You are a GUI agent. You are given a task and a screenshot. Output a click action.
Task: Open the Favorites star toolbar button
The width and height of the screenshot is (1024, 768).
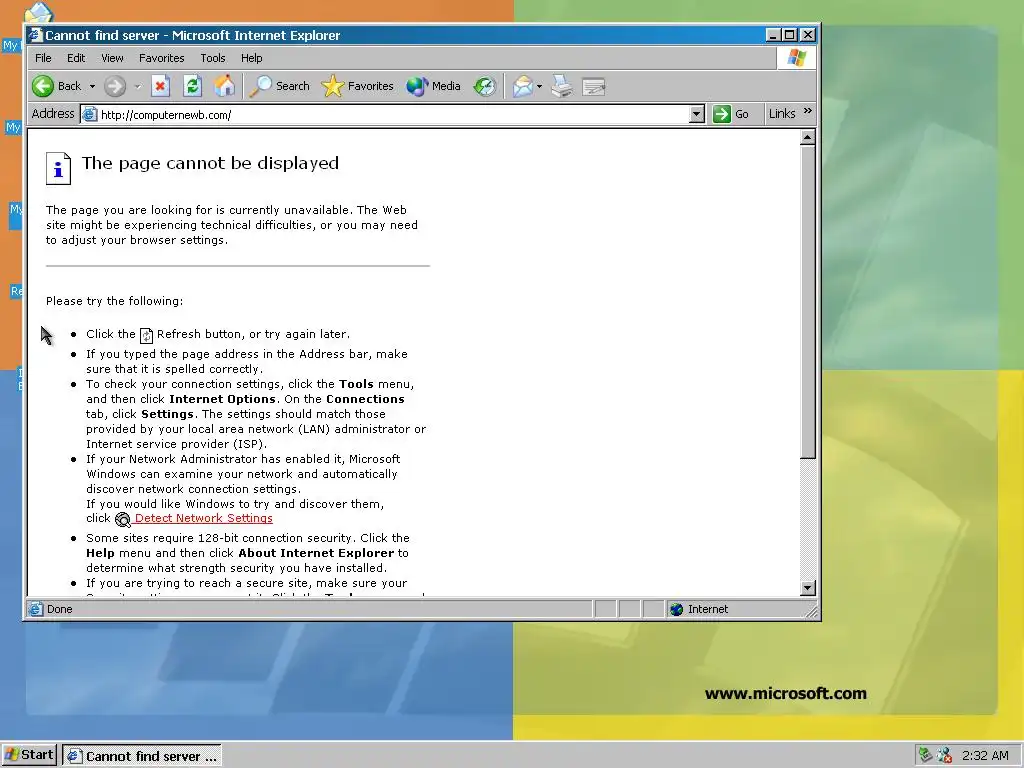click(358, 86)
